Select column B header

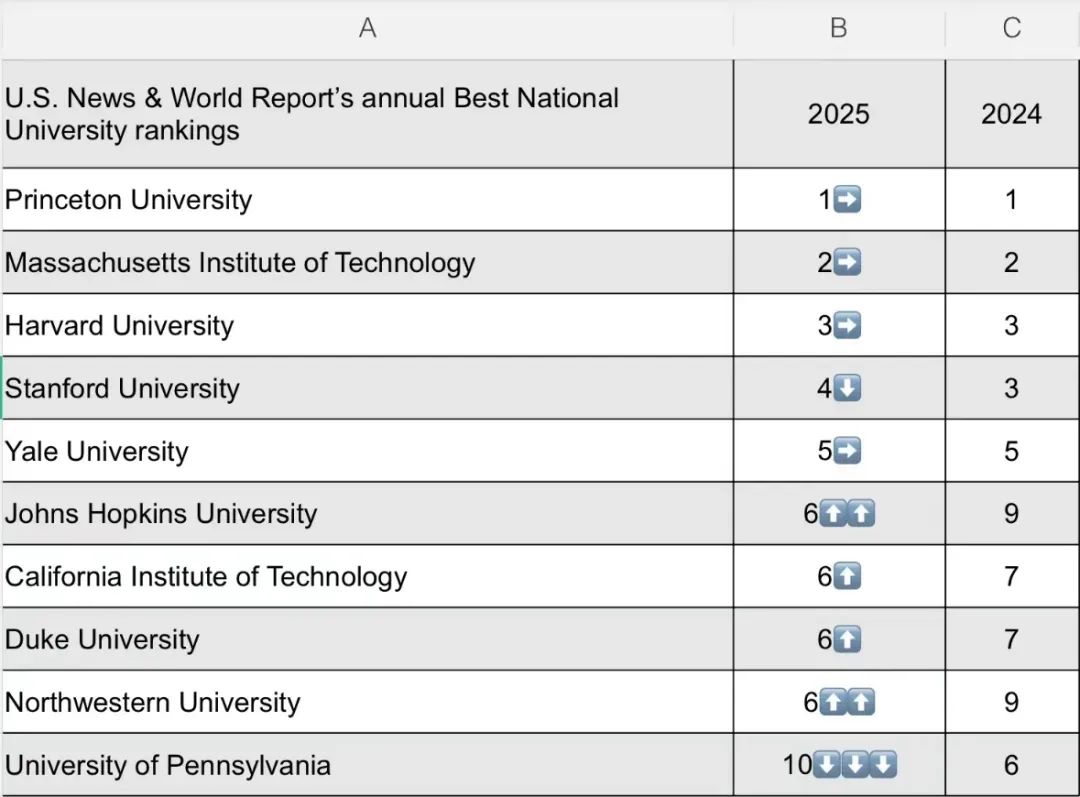(838, 28)
